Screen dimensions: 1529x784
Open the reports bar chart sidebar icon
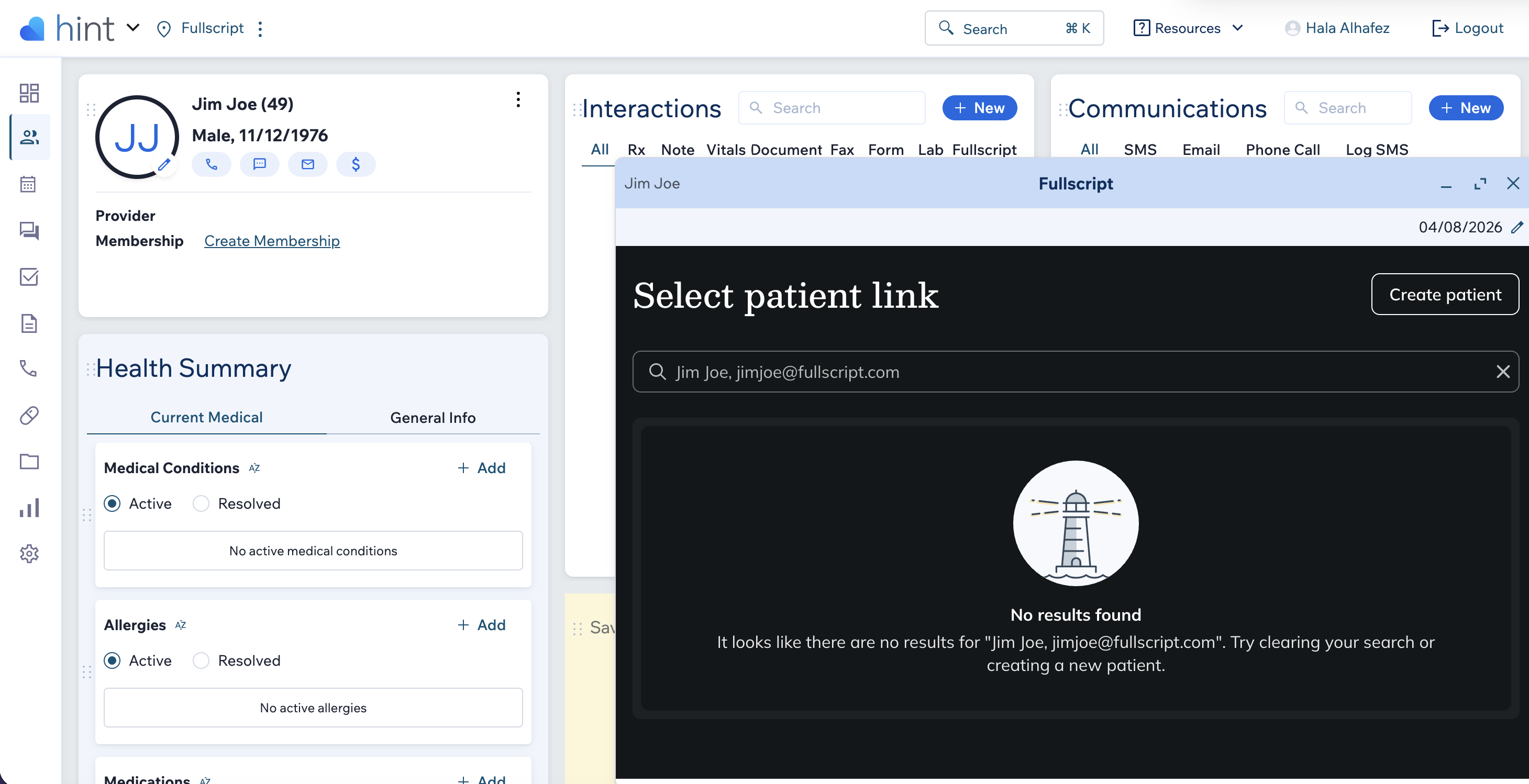[28, 508]
